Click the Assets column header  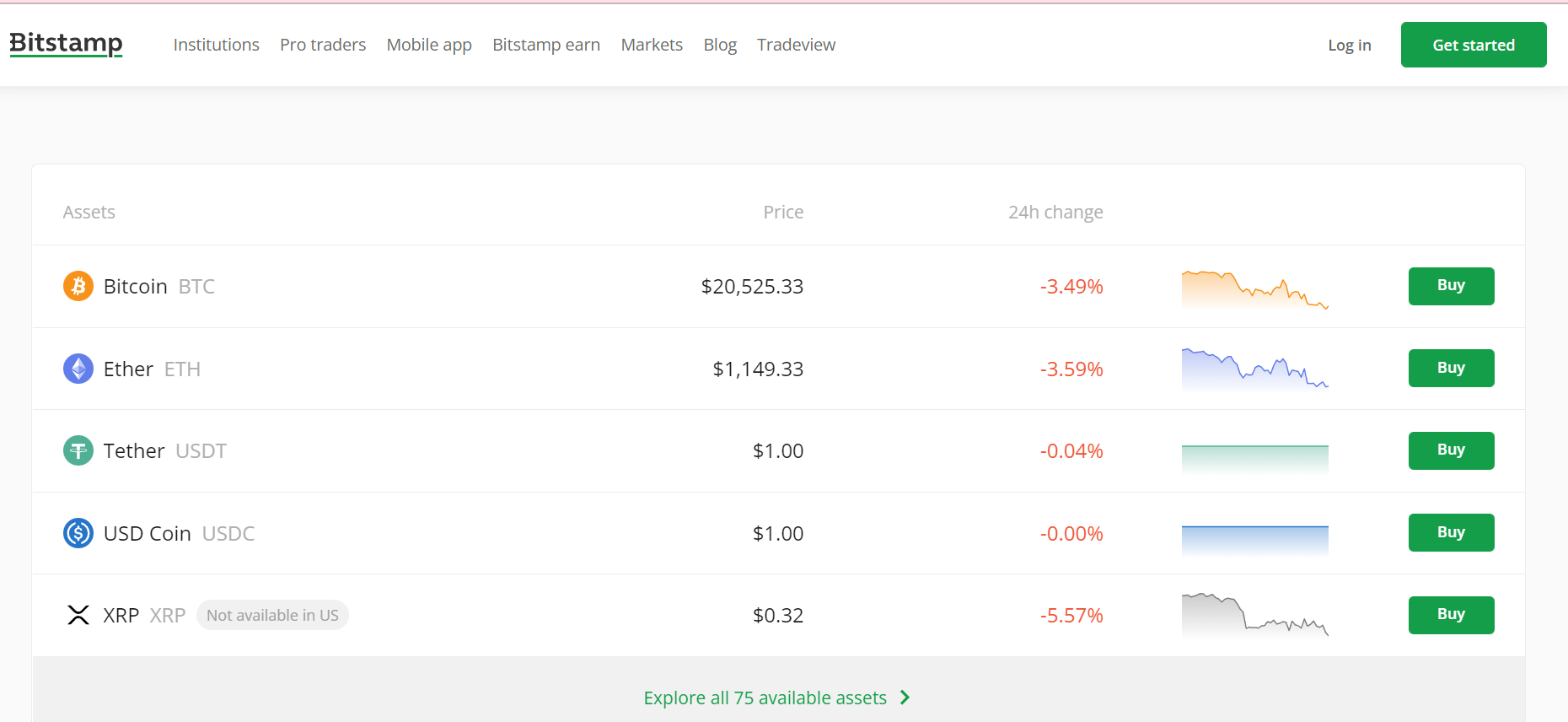[89, 213]
